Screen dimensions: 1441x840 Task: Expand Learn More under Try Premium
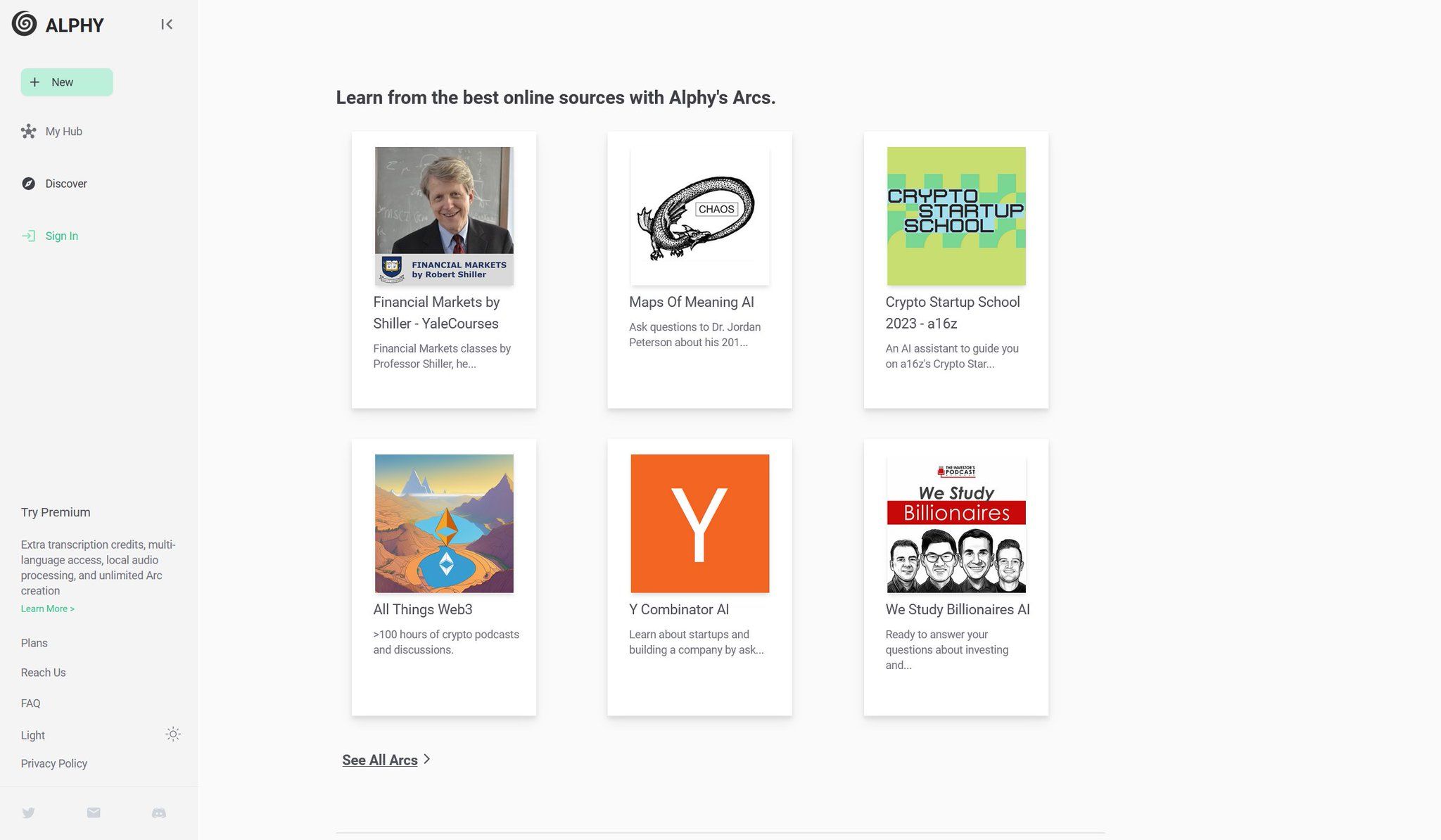[47, 608]
